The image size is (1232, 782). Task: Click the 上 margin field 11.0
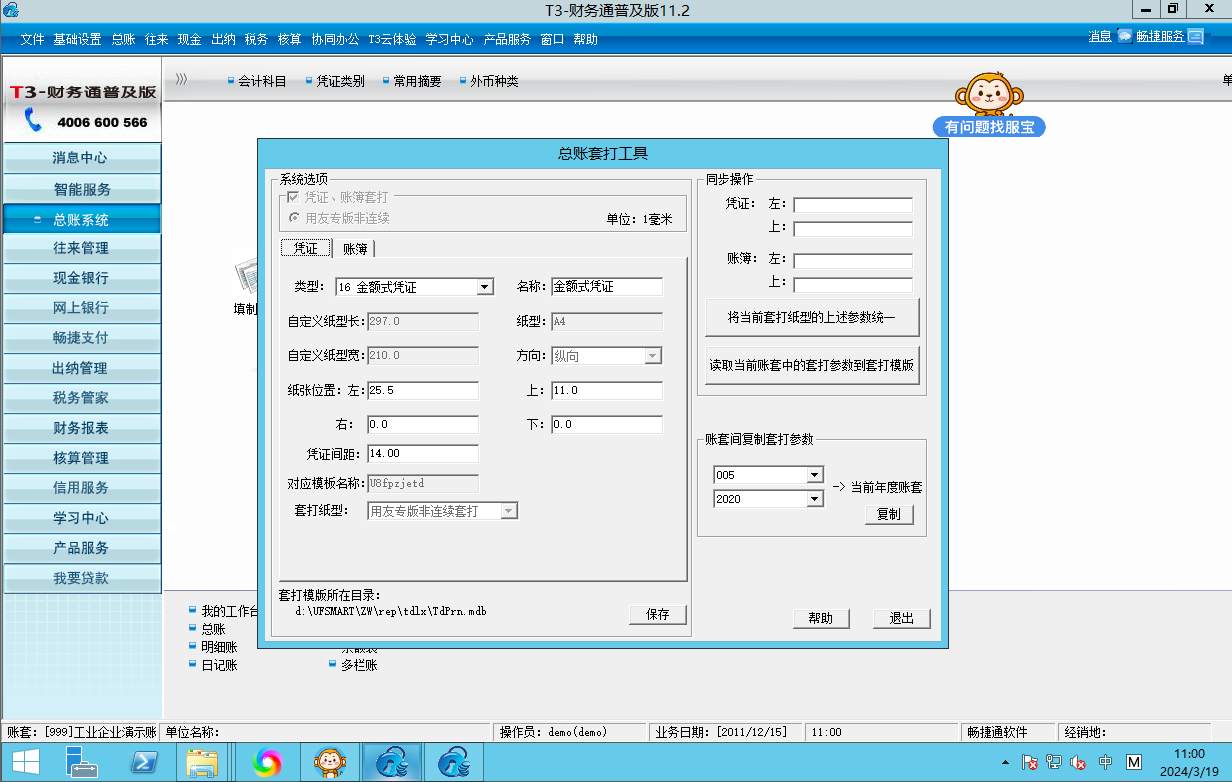607,391
